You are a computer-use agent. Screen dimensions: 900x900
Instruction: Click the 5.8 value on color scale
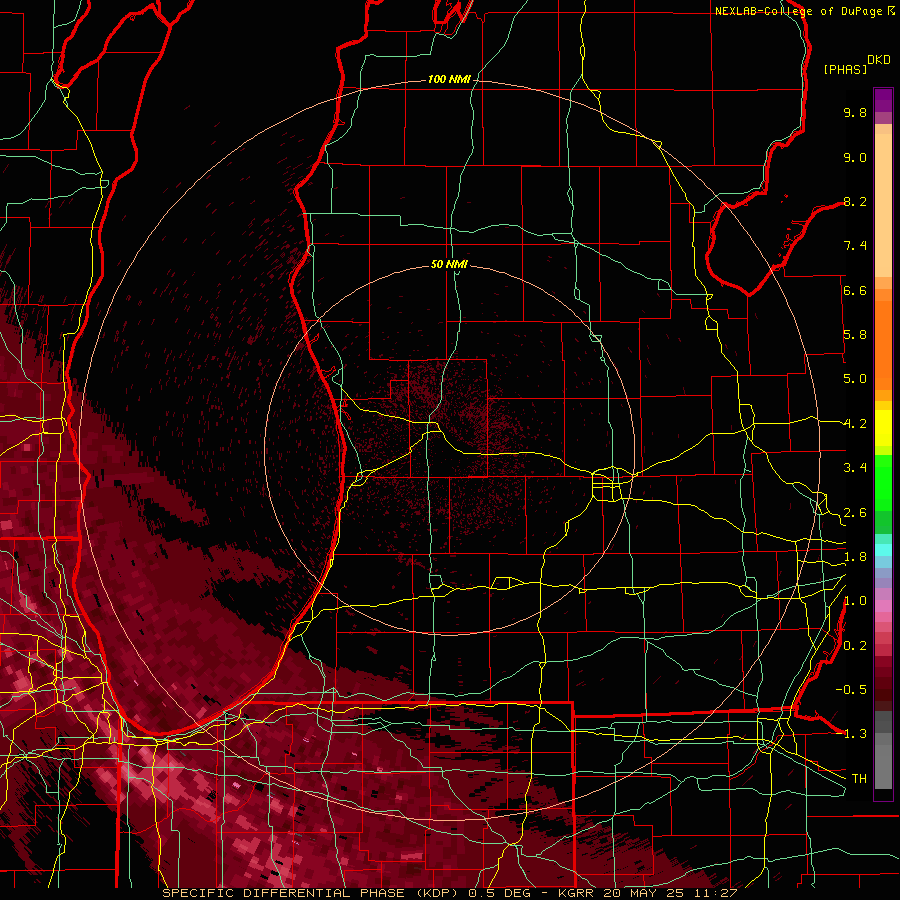point(855,335)
